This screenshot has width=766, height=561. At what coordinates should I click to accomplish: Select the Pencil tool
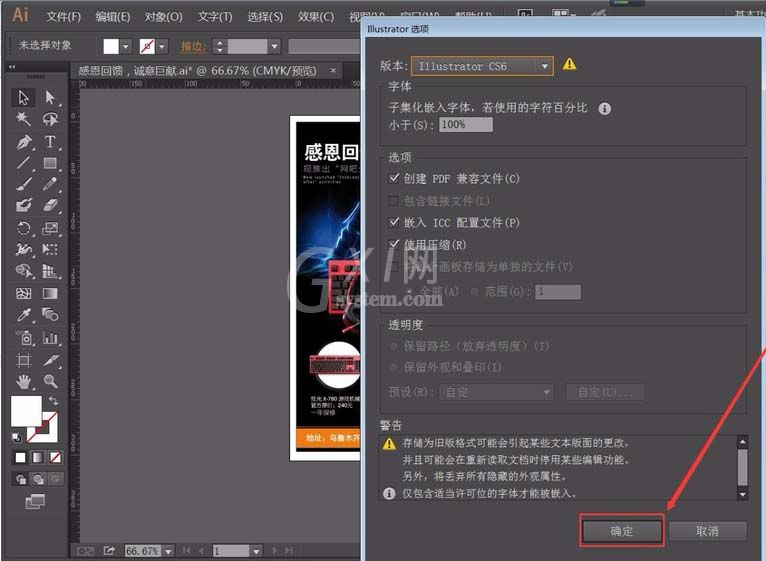pos(50,184)
